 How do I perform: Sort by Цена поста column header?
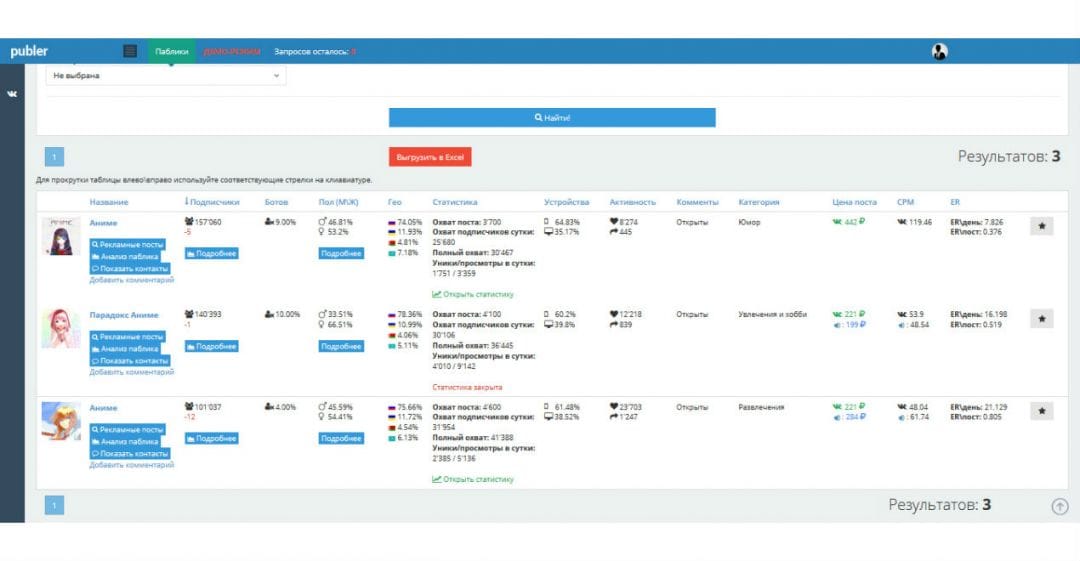(x=854, y=202)
